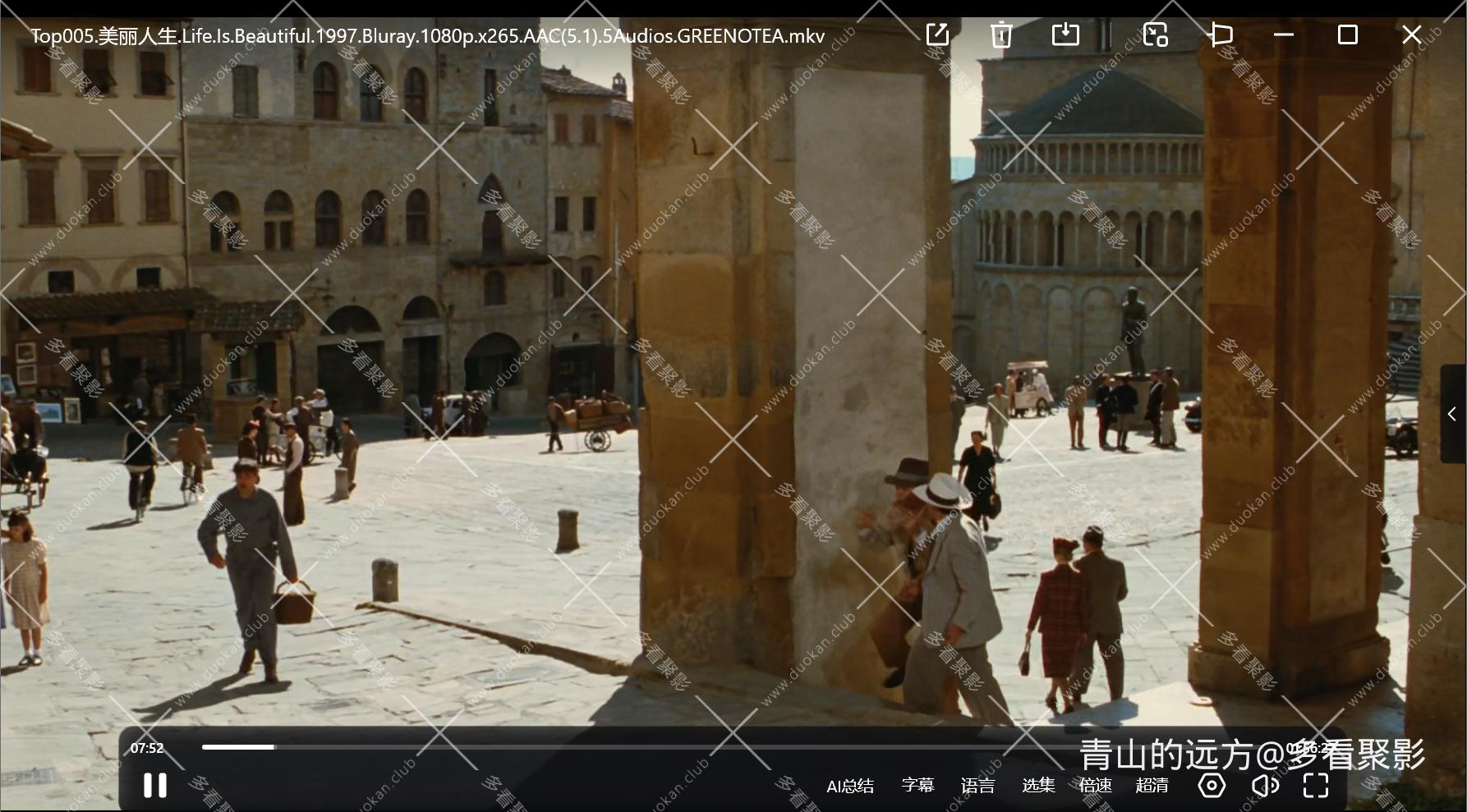Pin the player window on top
This screenshot has height=812, width=1467.
point(1221,34)
